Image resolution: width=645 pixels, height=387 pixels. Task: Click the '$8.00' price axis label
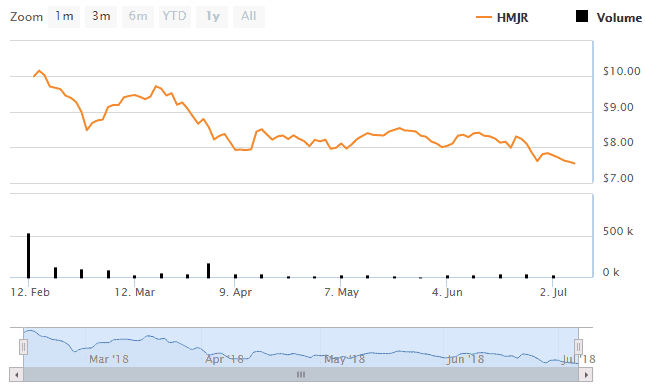pyautogui.click(x=618, y=142)
